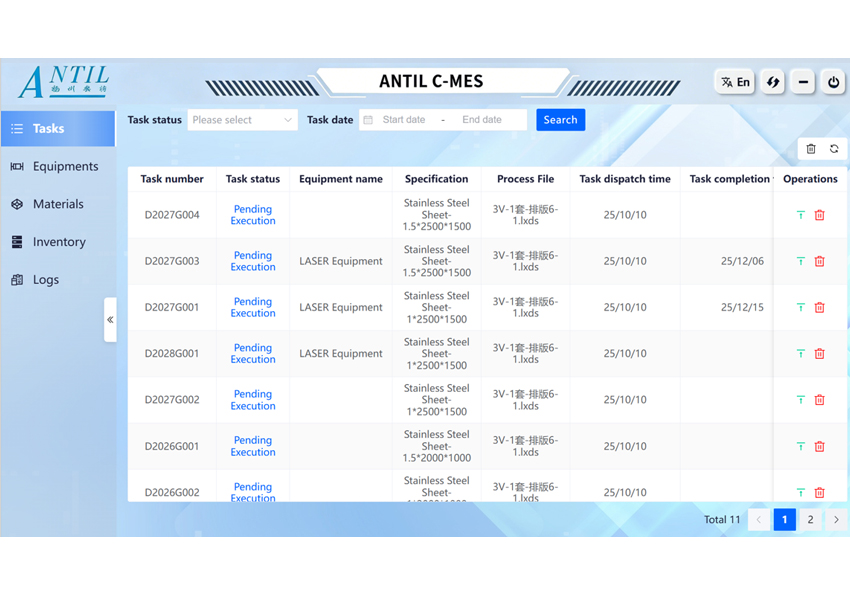Delete task D2027G004 using the red trash icon
This screenshot has width=850, height=595.
pos(820,215)
